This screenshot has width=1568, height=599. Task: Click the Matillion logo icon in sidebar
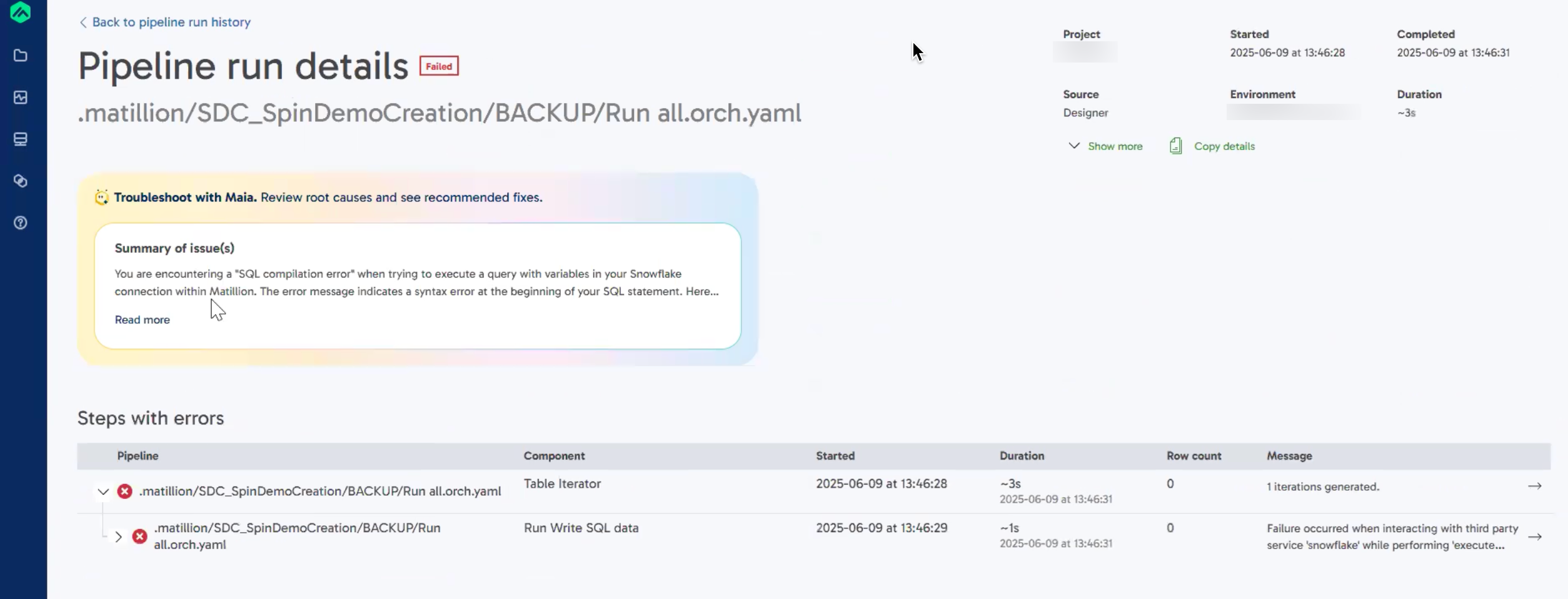tap(21, 12)
